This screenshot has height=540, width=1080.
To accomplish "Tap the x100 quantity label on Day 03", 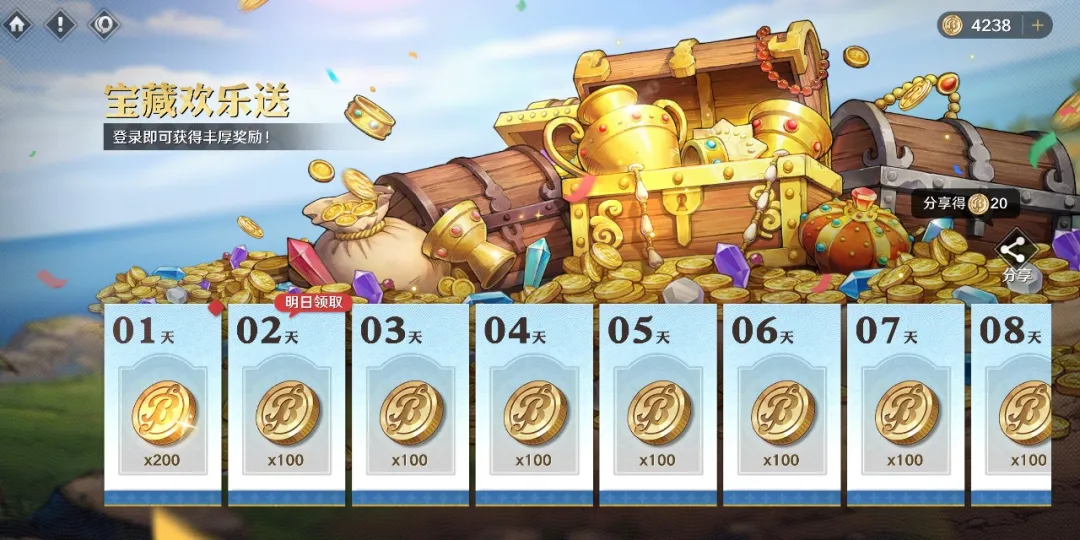I will [x=410, y=459].
